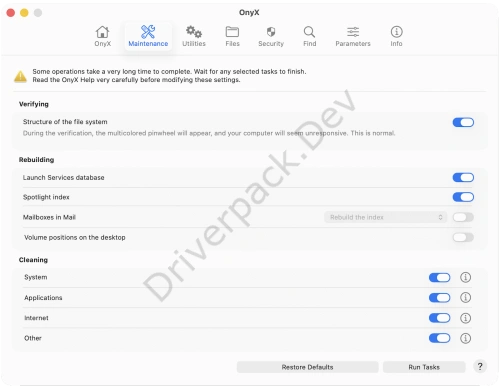Click the Spotlight index label
The height and width of the screenshot is (386, 500).
(46, 197)
